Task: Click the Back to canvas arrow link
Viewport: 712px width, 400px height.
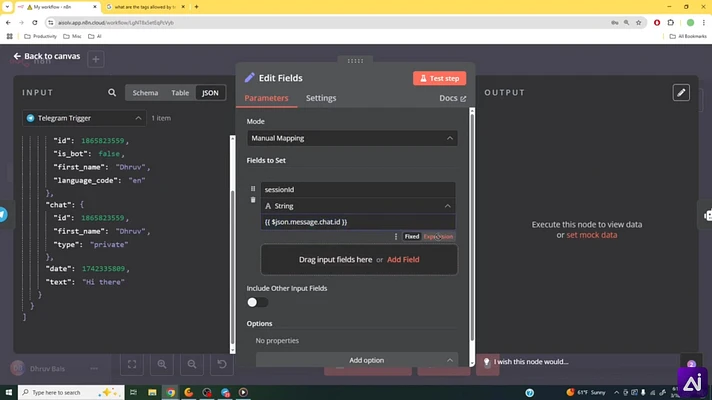Action: (x=46, y=56)
